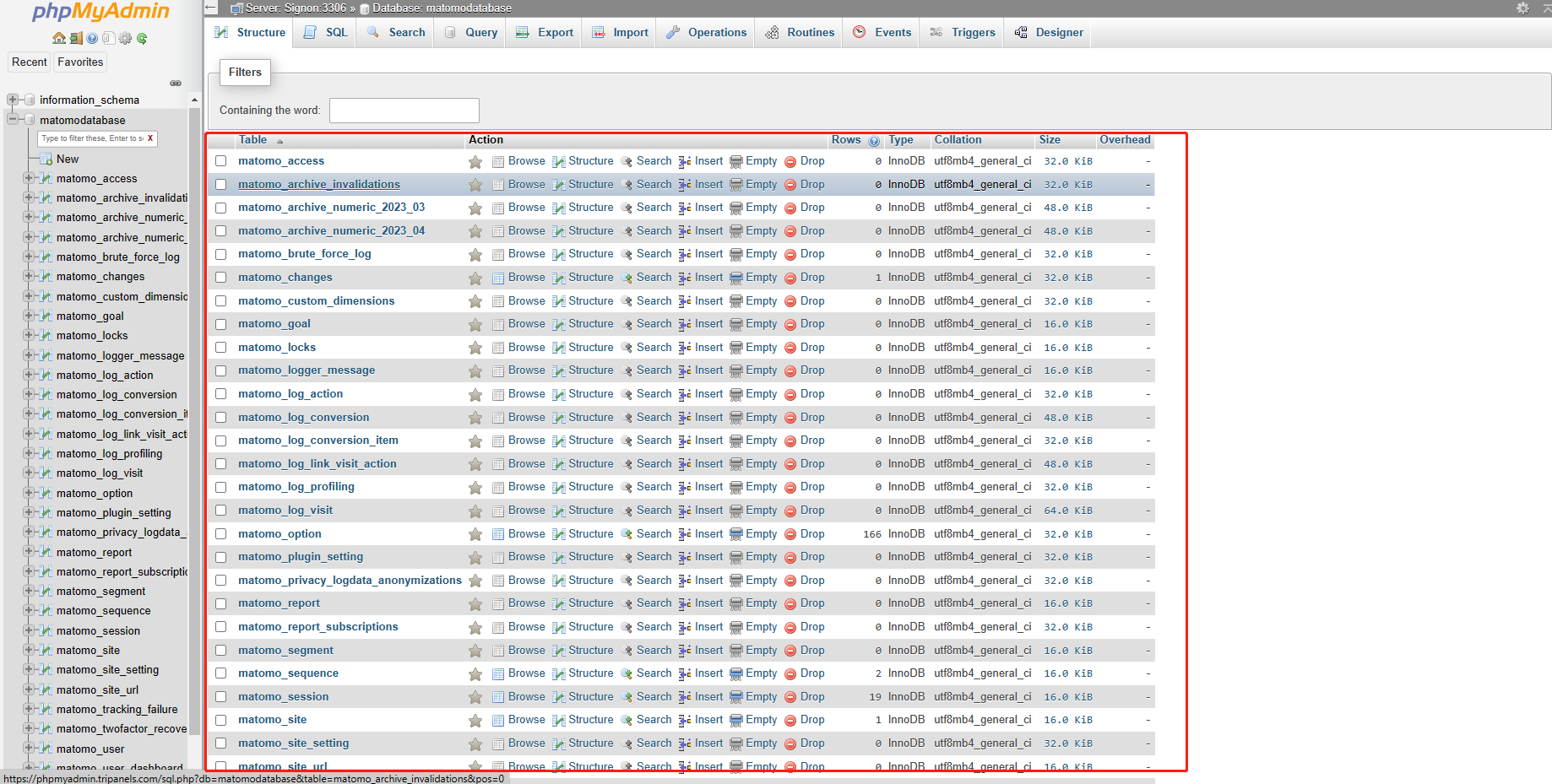Open matomo_logger_message table link
The image size is (1552, 784).
[307, 370]
